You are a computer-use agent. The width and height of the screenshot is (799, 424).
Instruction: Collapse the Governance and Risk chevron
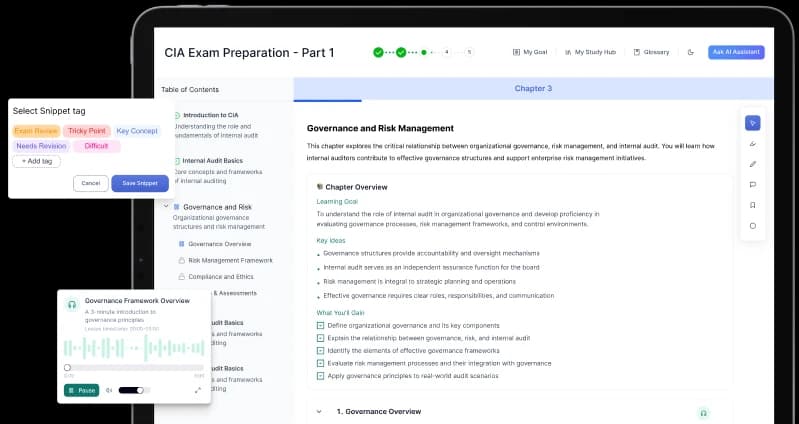point(166,206)
